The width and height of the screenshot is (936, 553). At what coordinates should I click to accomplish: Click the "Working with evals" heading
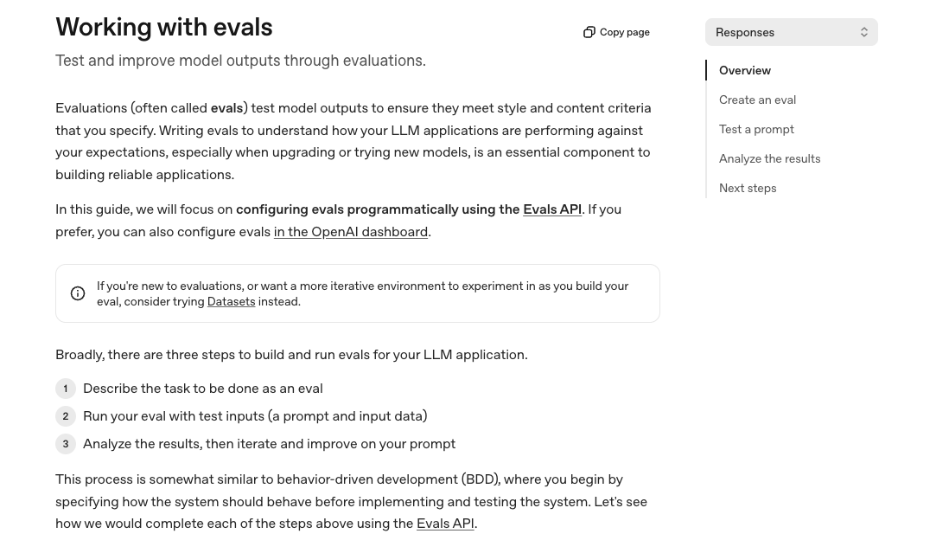(x=164, y=27)
